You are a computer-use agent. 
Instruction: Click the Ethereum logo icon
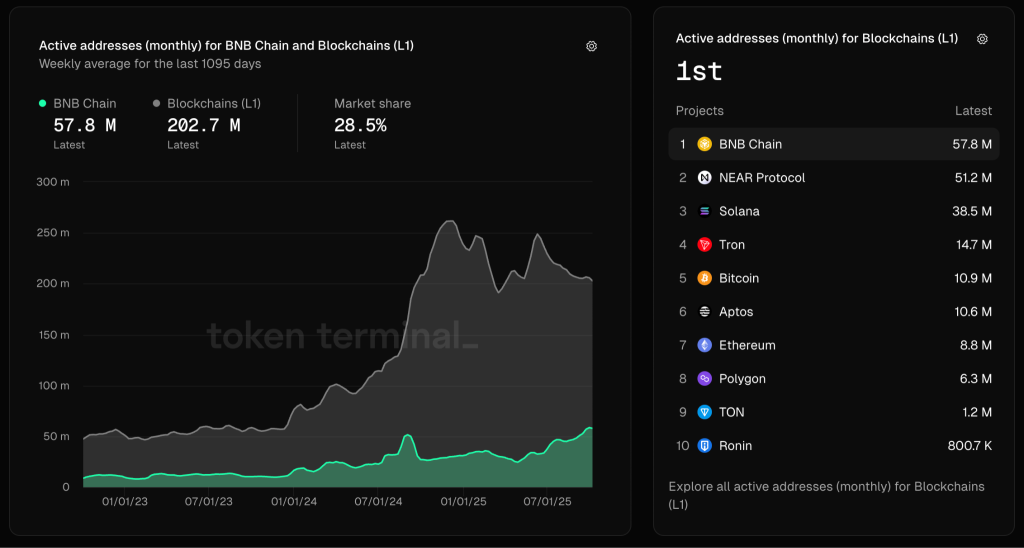705,345
